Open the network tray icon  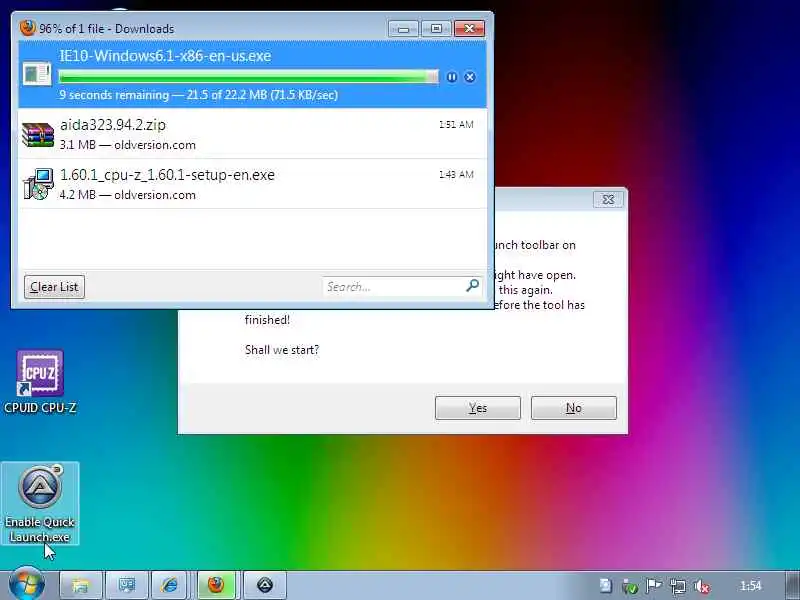tap(678, 587)
